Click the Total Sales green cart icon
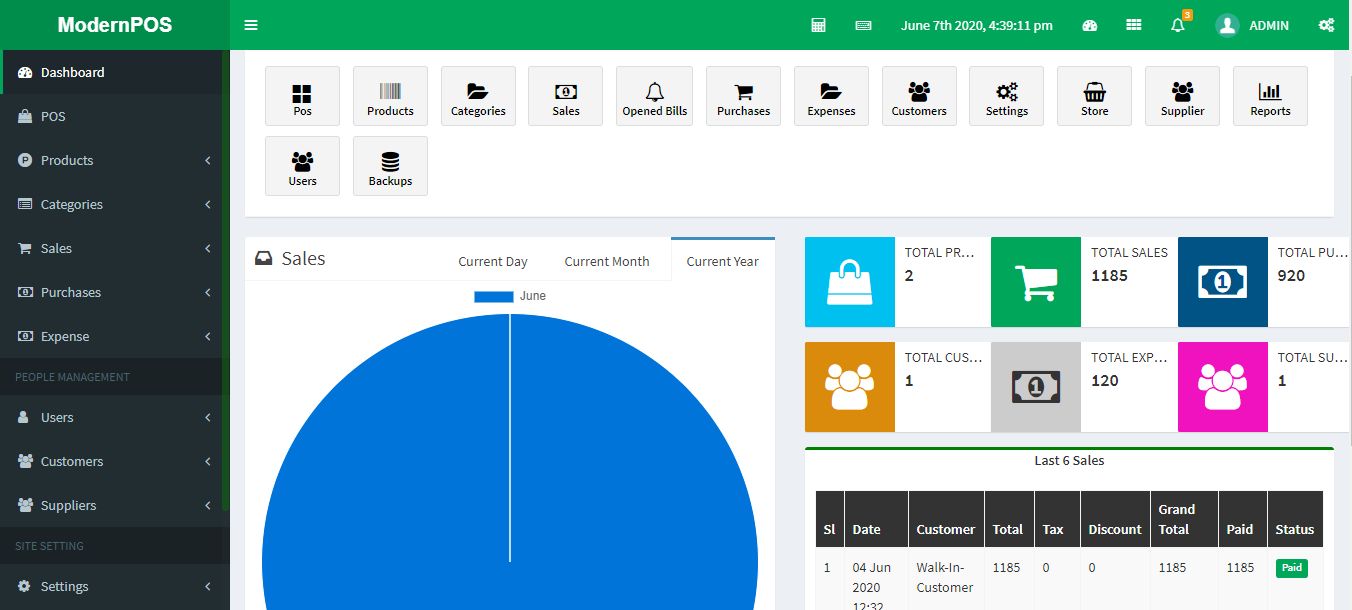This screenshot has height=610, width=1352. [1036, 282]
